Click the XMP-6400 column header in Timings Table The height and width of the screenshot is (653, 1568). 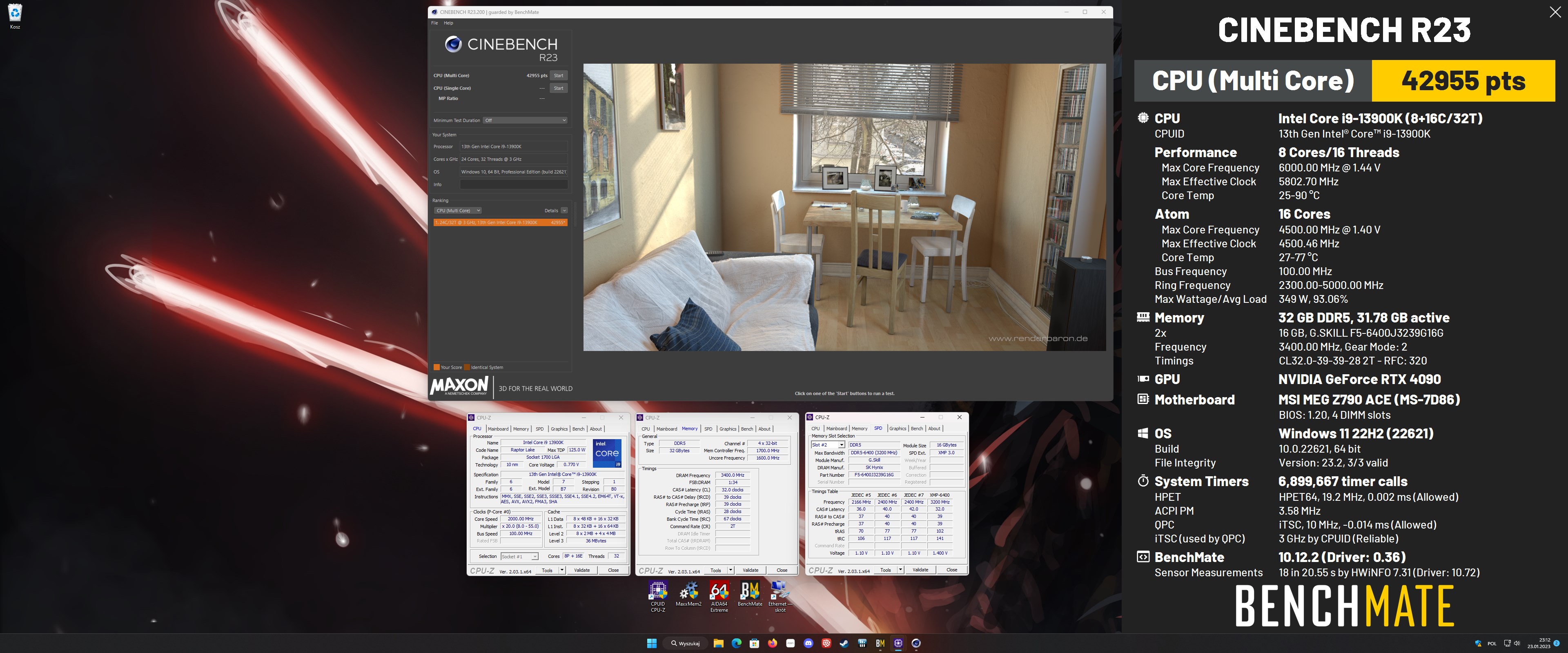point(940,495)
